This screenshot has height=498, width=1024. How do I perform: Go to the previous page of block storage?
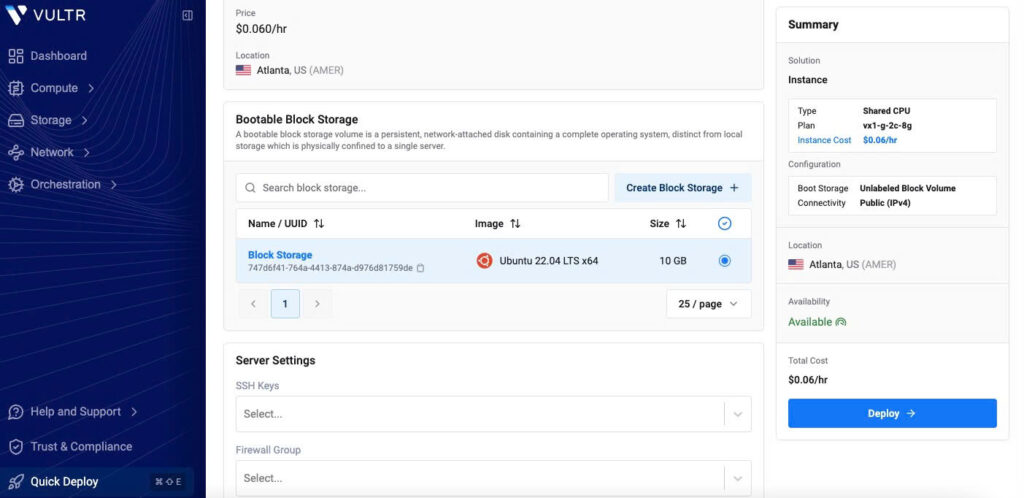253,303
